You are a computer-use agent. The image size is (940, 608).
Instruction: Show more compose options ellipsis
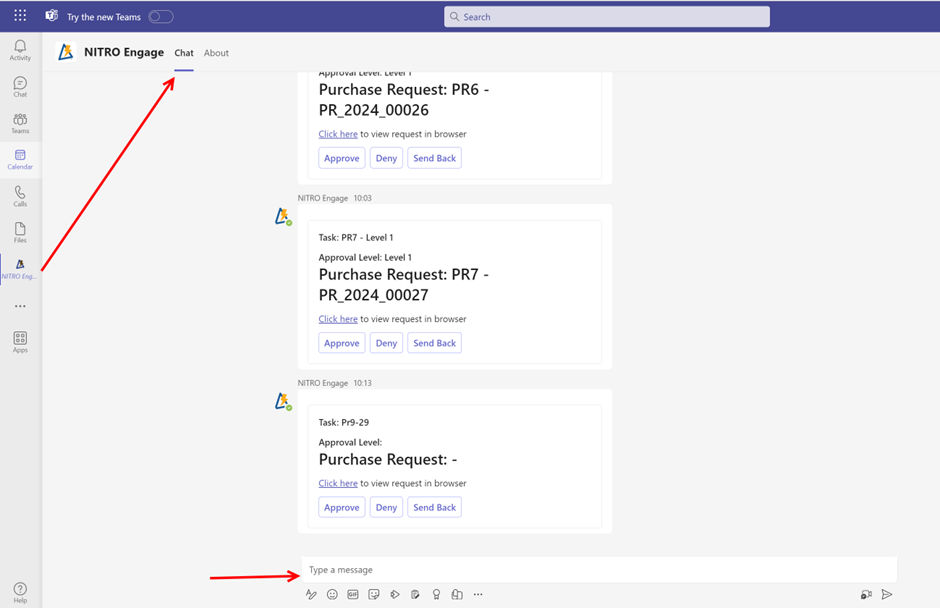pos(478,594)
